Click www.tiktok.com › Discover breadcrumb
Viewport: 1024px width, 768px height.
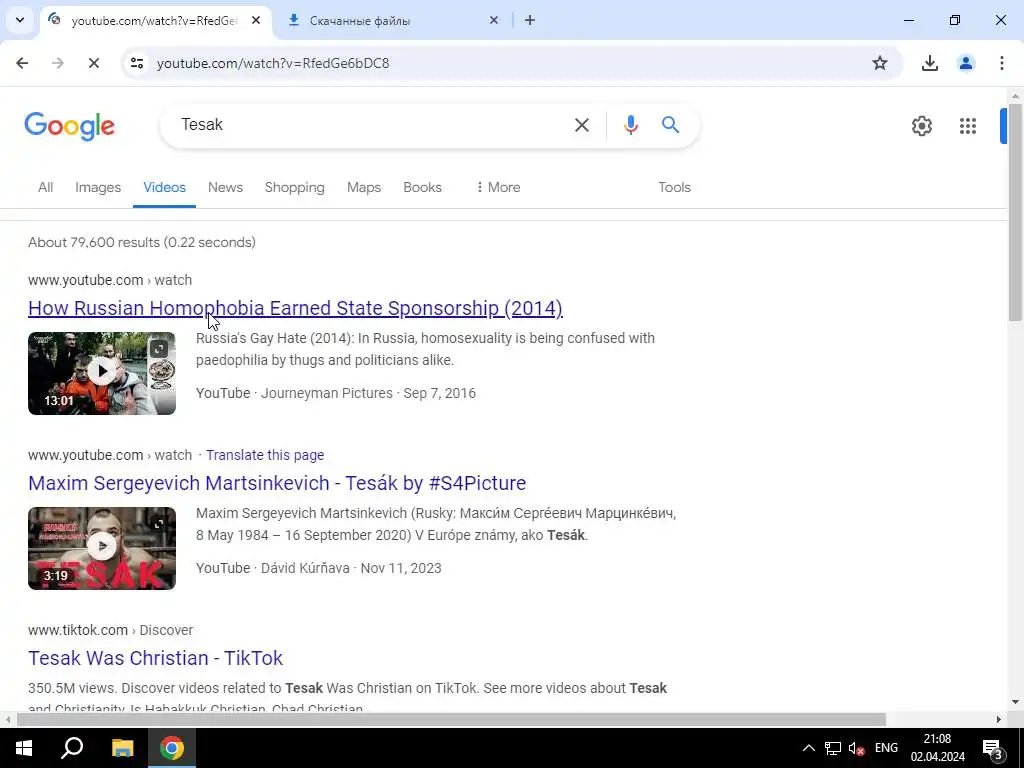pos(110,630)
